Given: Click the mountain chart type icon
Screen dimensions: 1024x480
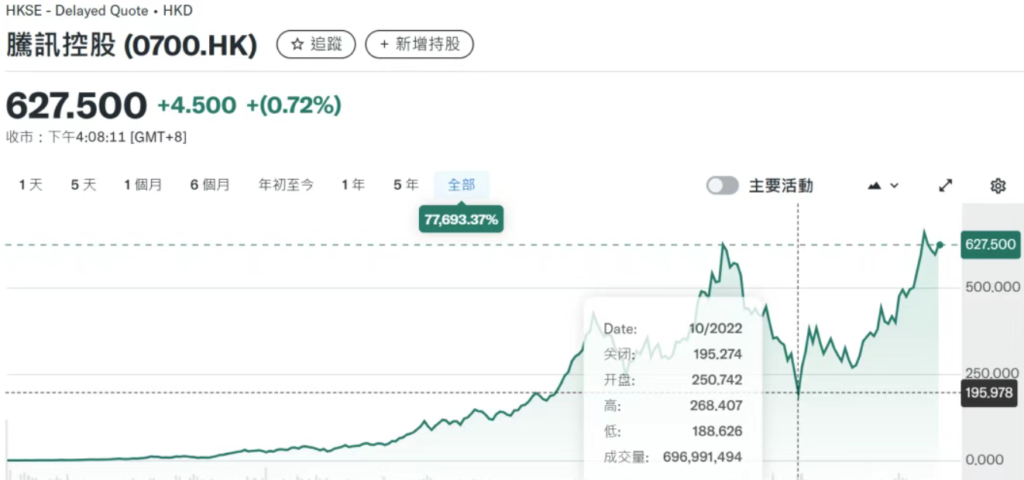Looking at the screenshot, I should 875,185.
